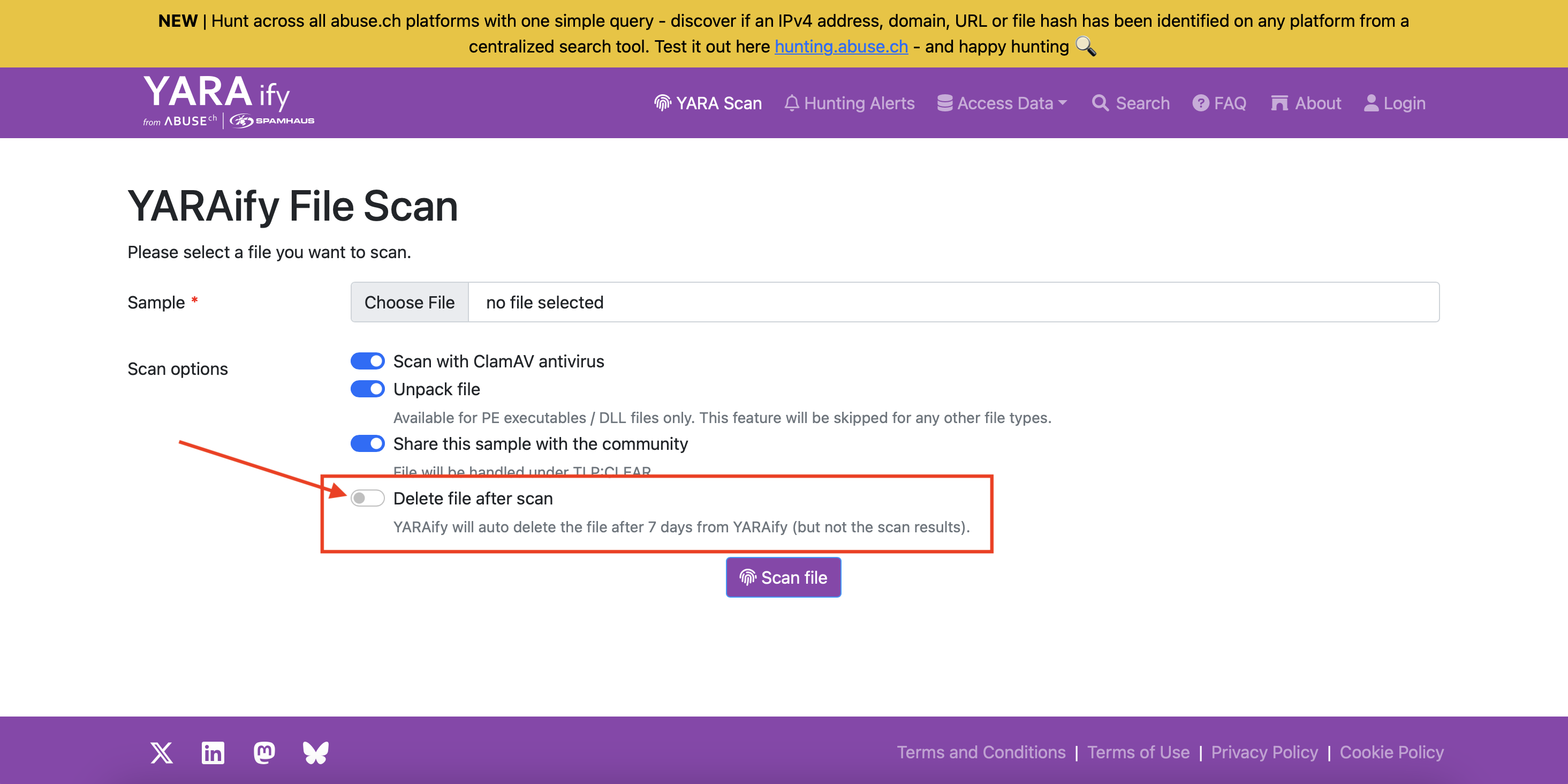1568x784 pixels.
Task: Click the Choose File button
Action: click(410, 302)
